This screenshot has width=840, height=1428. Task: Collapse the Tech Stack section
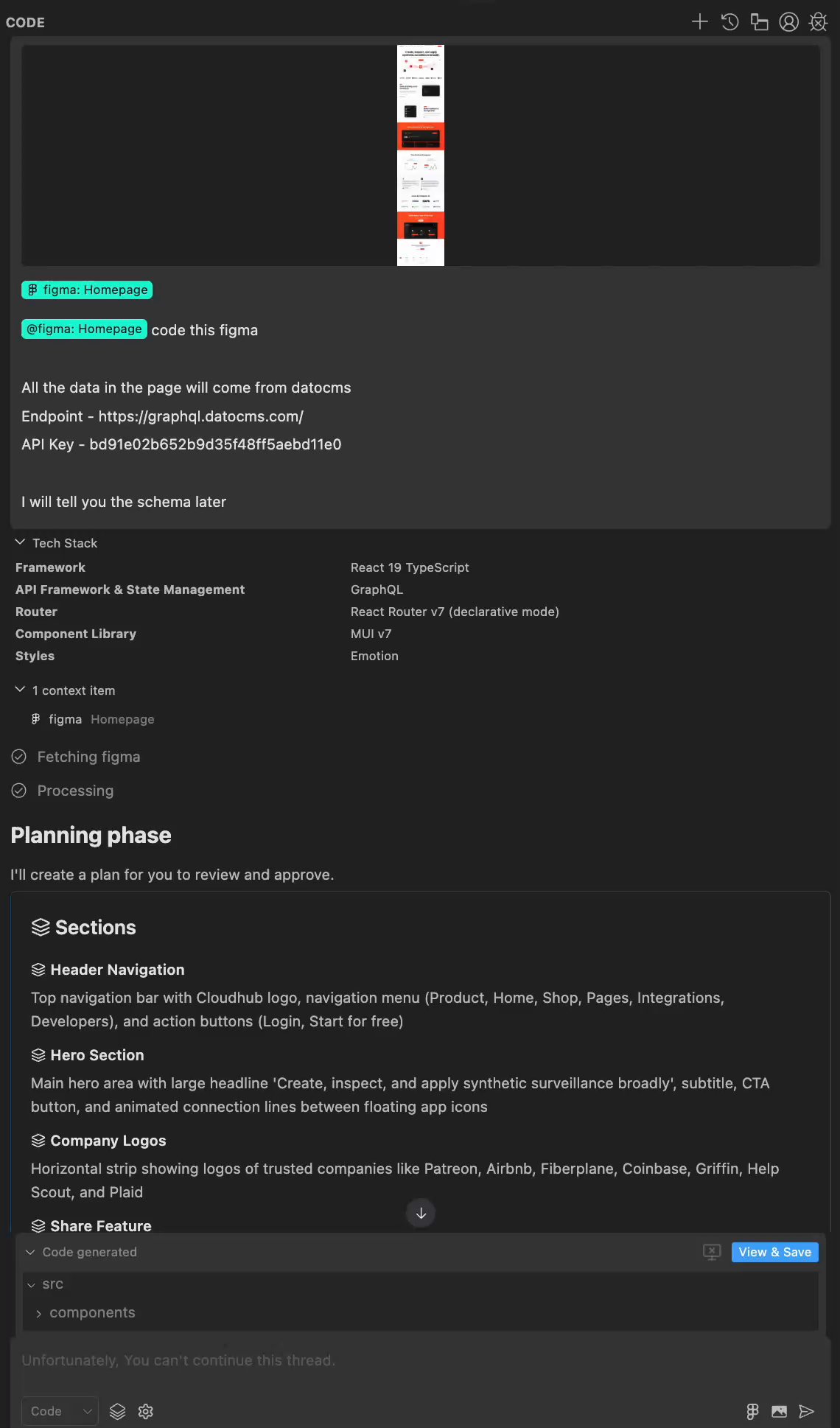tap(20, 542)
